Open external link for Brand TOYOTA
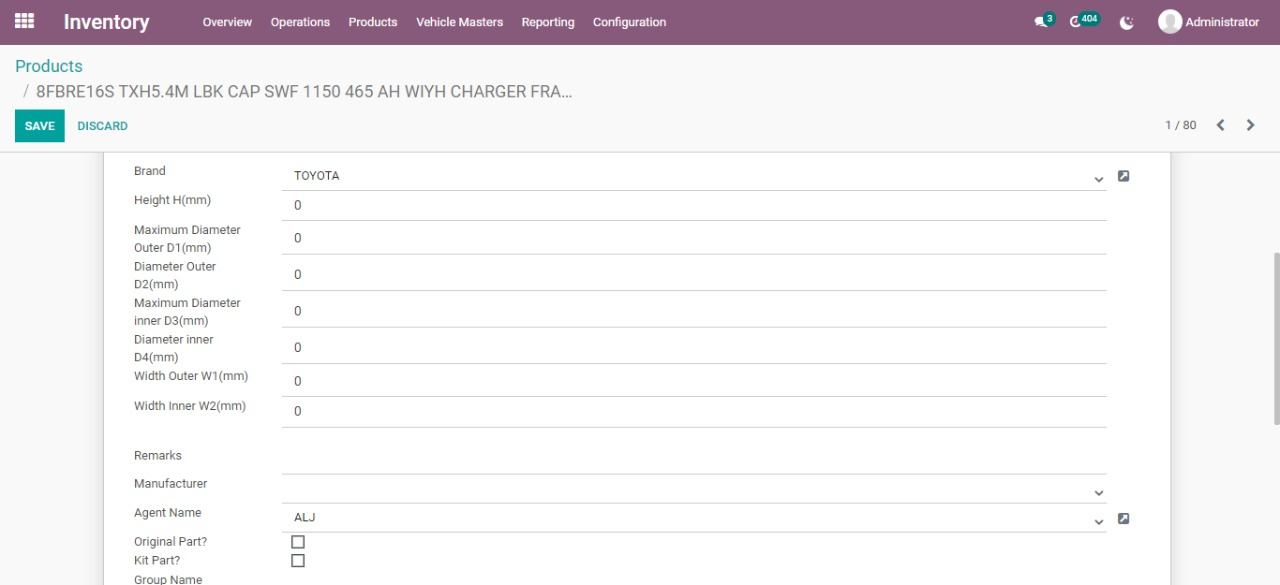Image resolution: width=1280 pixels, height=585 pixels. pyautogui.click(x=1123, y=176)
